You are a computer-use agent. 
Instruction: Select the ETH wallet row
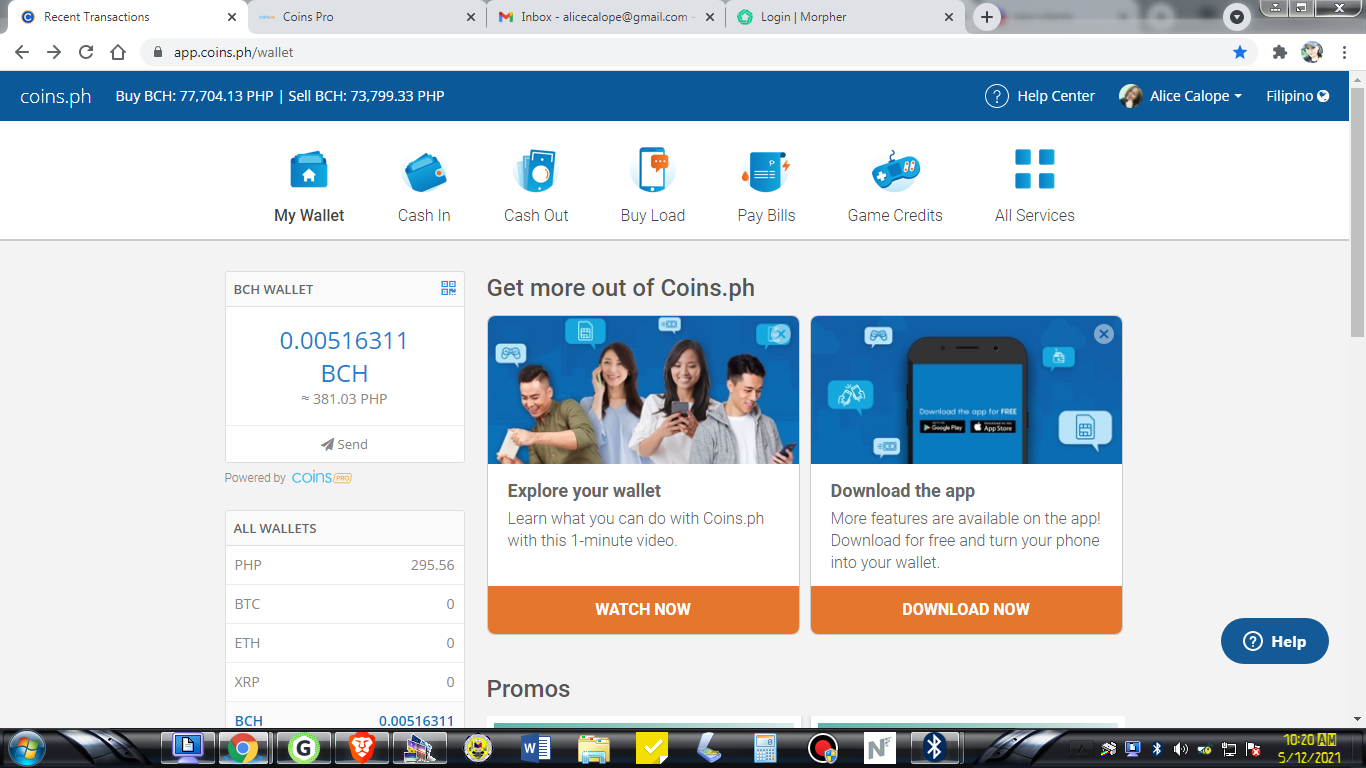(x=345, y=643)
